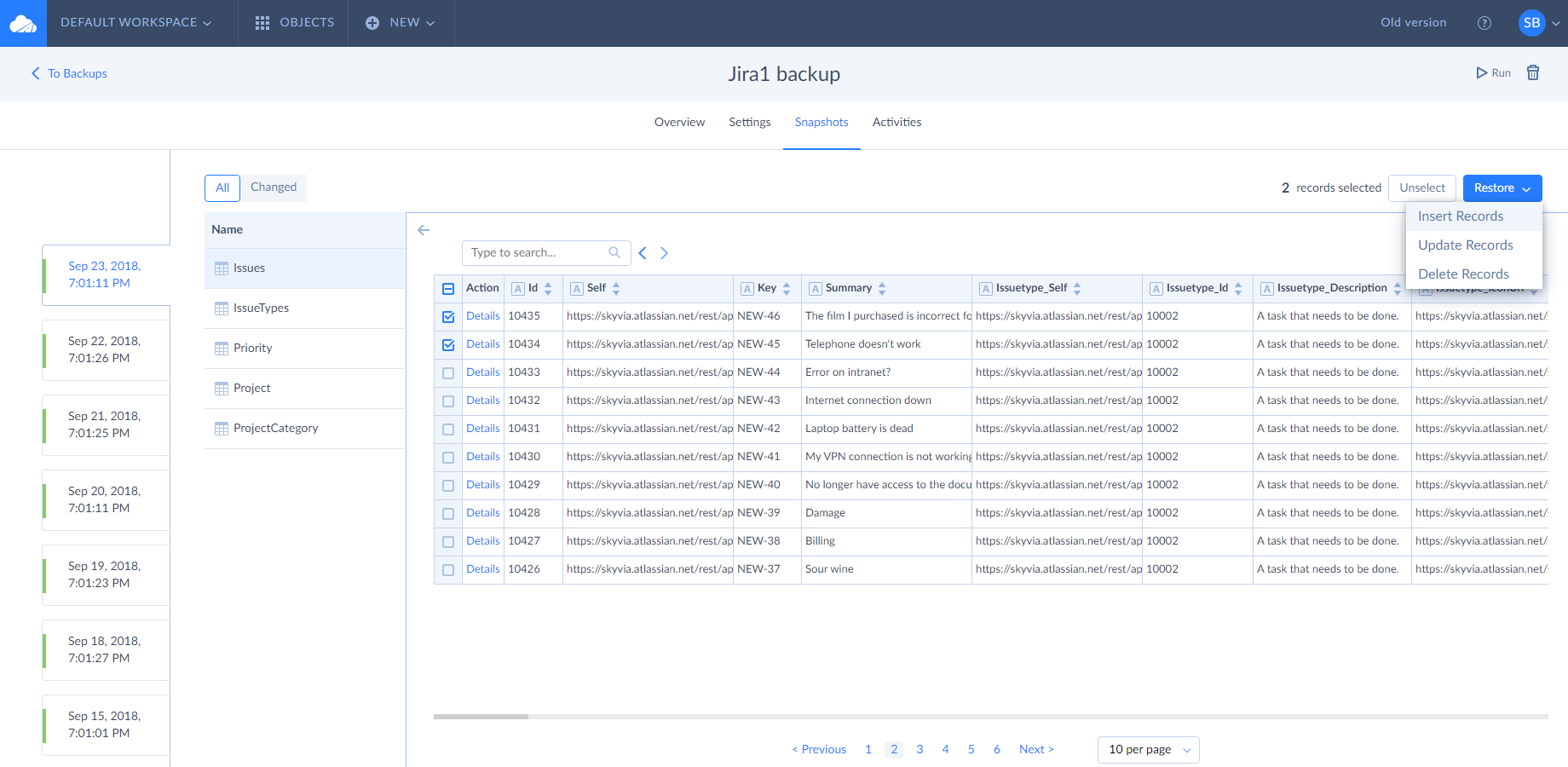
Task: Check the row 10428 checkbox
Action: (448, 514)
